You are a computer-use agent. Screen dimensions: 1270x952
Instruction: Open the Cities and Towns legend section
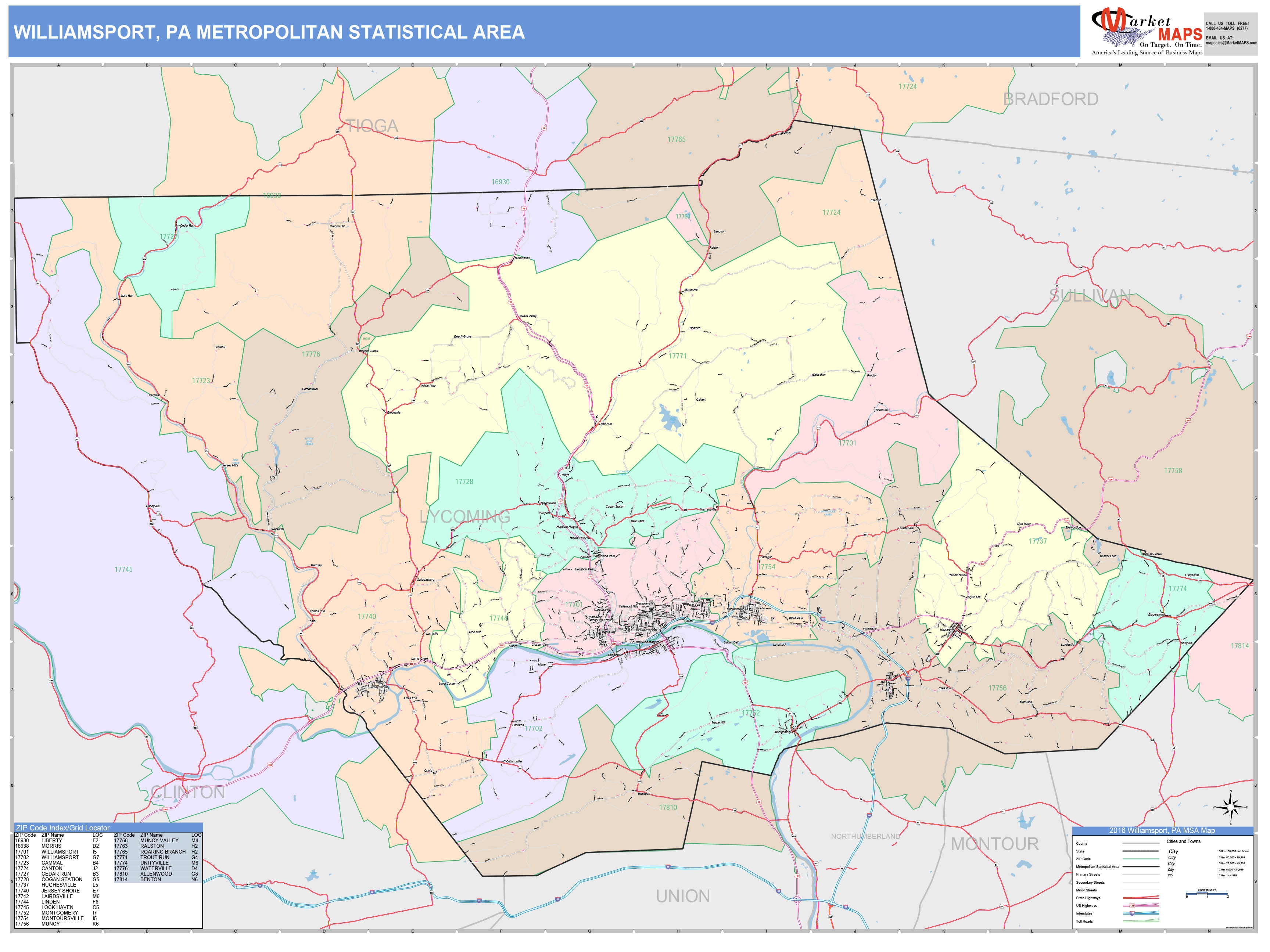point(1183,841)
